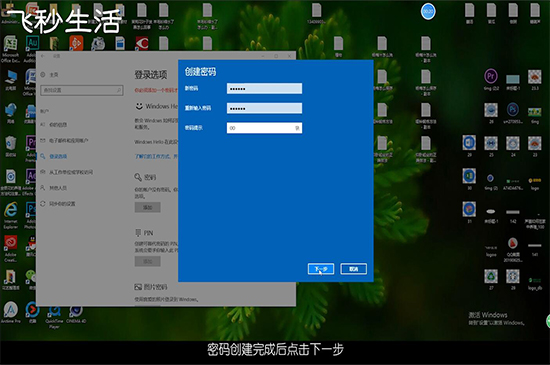Click the blue round timer badge at top
Viewport: 550px width, 365px height.
(428, 11)
